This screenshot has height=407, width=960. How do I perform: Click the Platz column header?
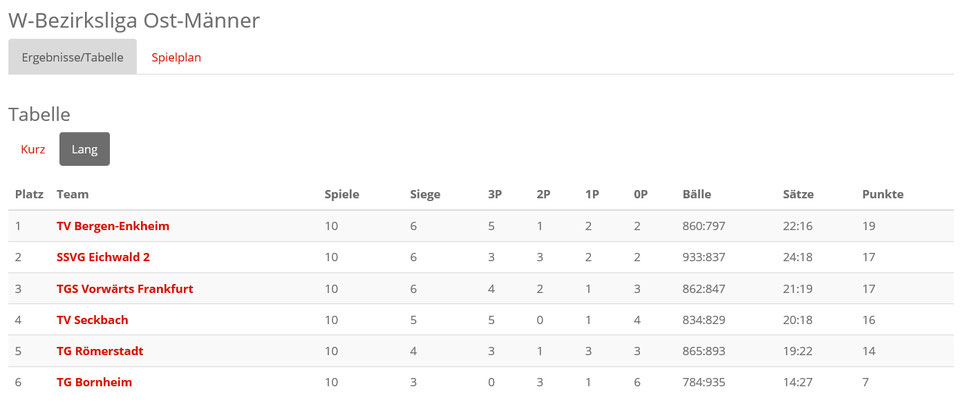click(x=29, y=195)
